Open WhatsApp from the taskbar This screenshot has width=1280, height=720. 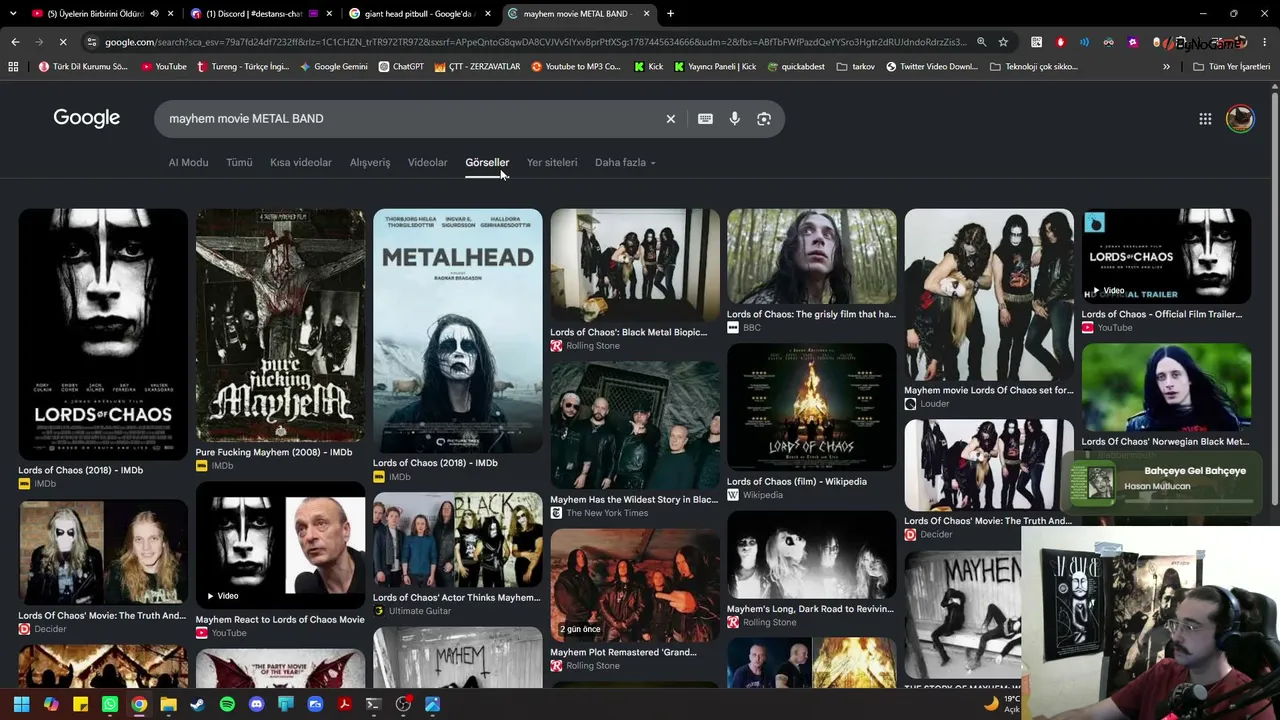110,704
